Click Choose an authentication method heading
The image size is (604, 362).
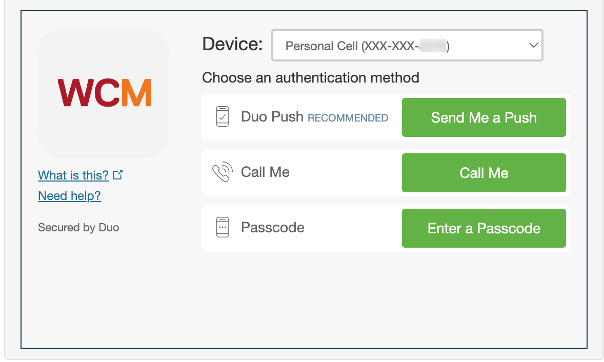tap(310, 78)
